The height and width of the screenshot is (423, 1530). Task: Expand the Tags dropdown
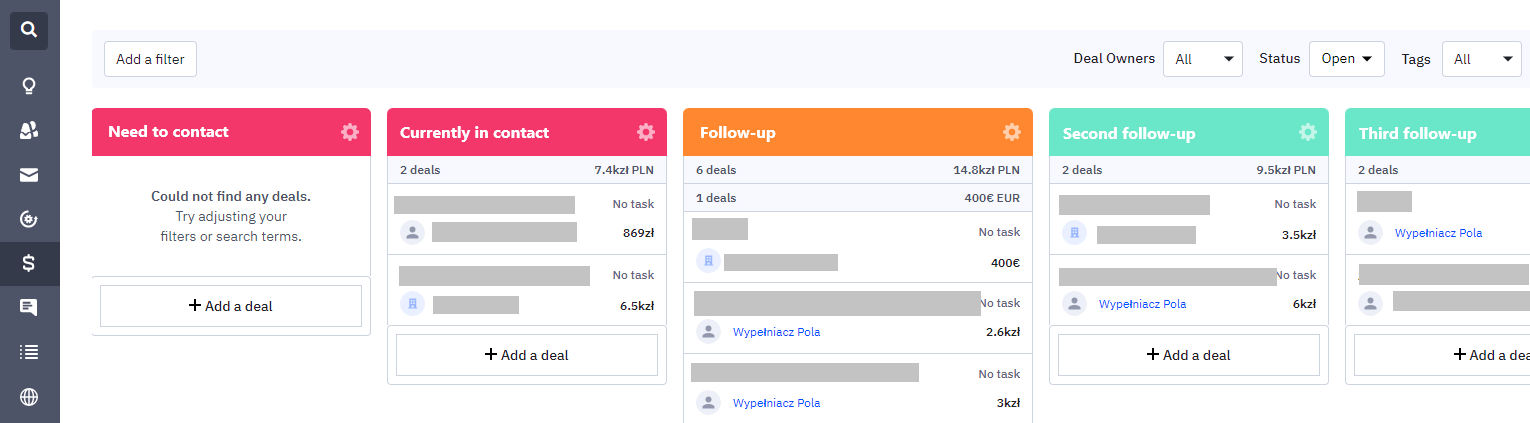pyautogui.click(x=1482, y=59)
